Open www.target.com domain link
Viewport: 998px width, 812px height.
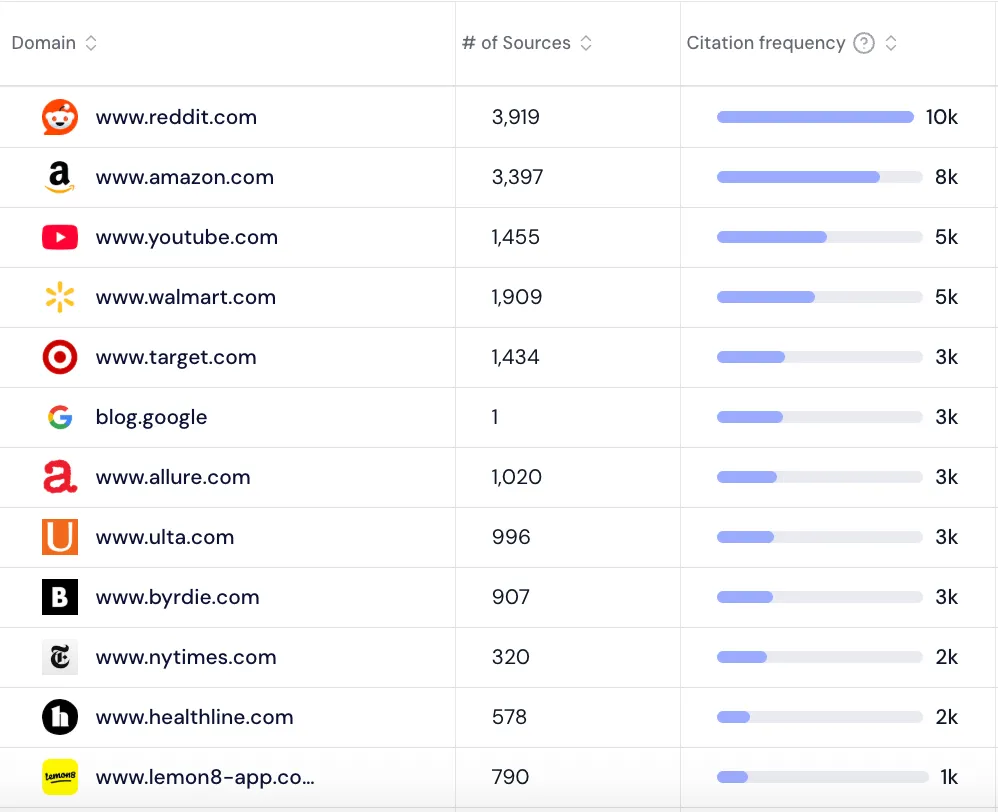click(176, 357)
